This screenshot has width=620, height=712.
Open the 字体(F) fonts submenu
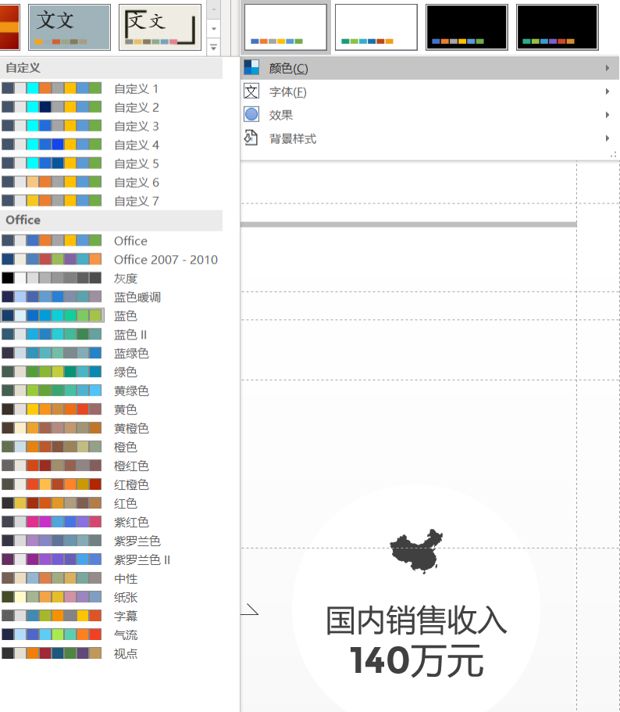tap(430, 92)
